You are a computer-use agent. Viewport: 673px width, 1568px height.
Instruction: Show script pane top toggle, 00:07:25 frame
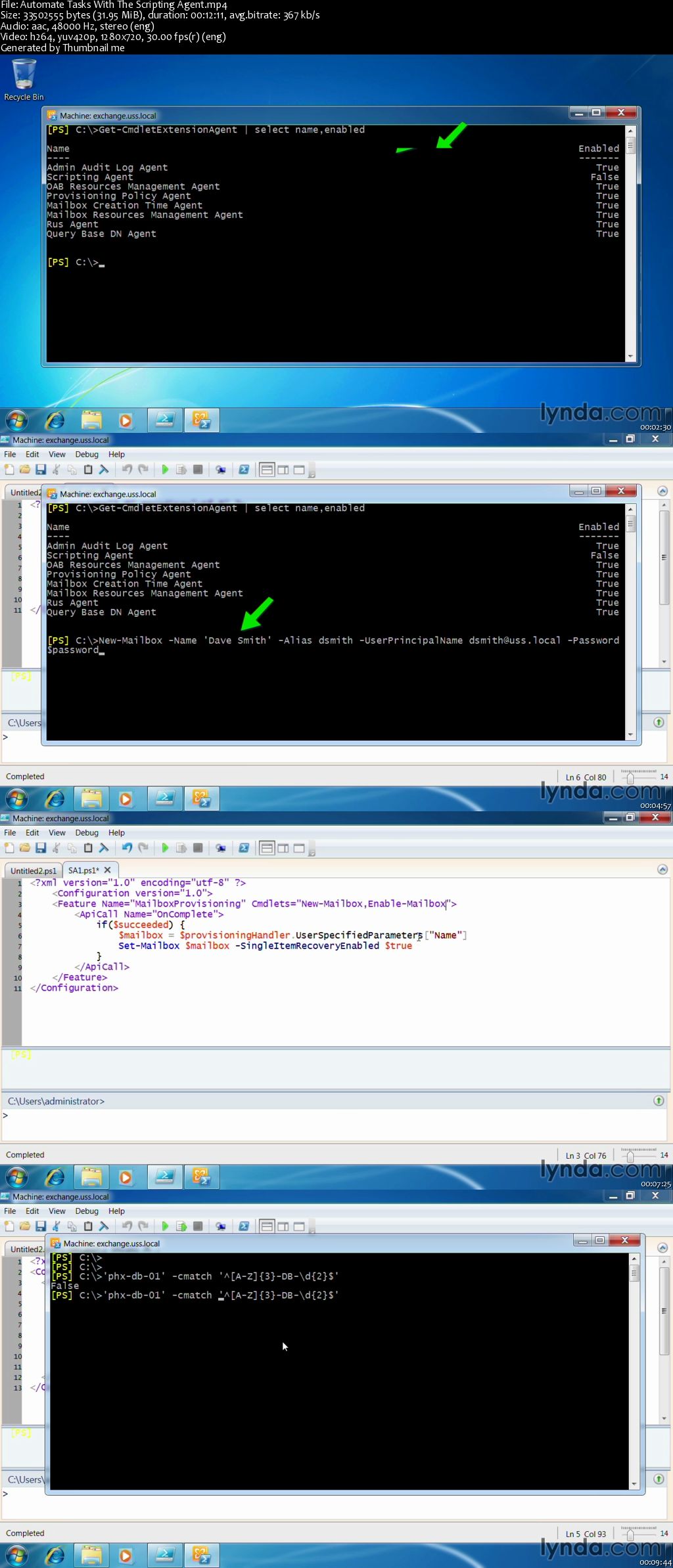tap(267, 848)
